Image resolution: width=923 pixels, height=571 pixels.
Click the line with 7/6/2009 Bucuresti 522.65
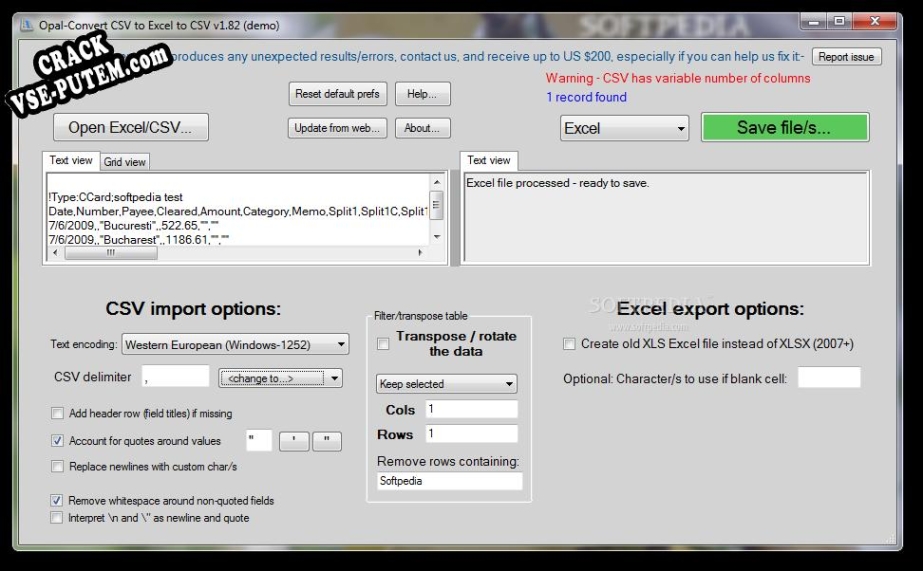[x=134, y=225]
